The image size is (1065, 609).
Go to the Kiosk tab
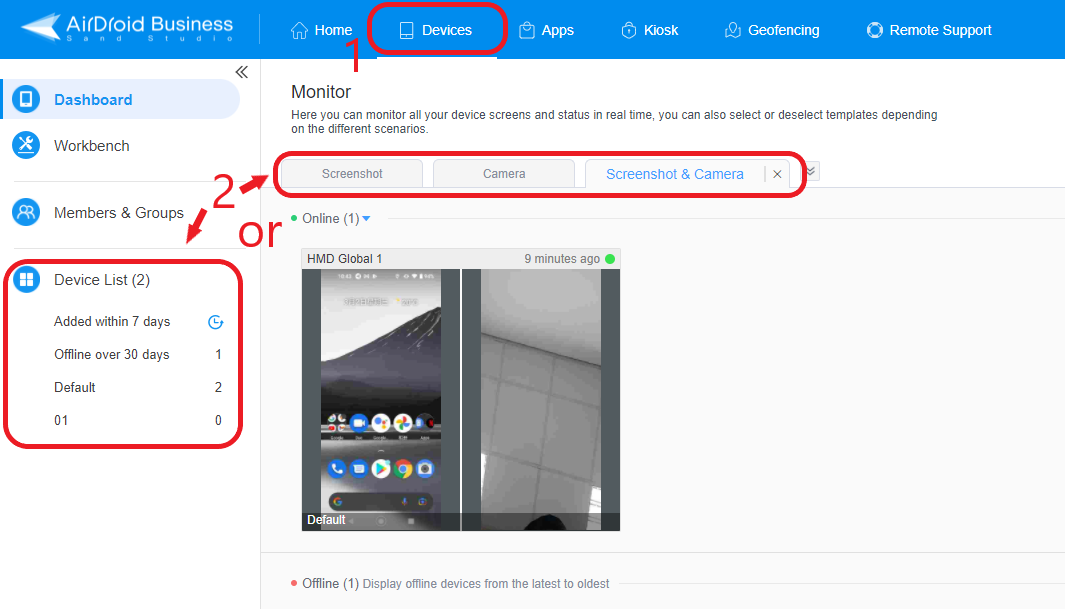(x=649, y=30)
